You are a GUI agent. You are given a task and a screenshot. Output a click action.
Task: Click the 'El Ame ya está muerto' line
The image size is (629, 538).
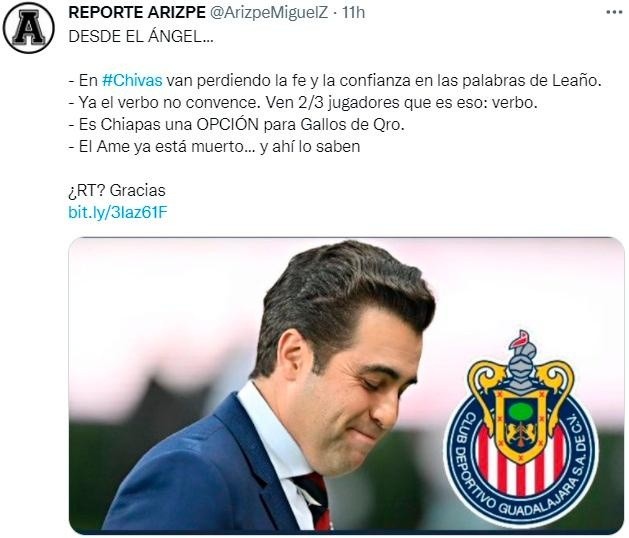pyautogui.click(x=214, y=146)
